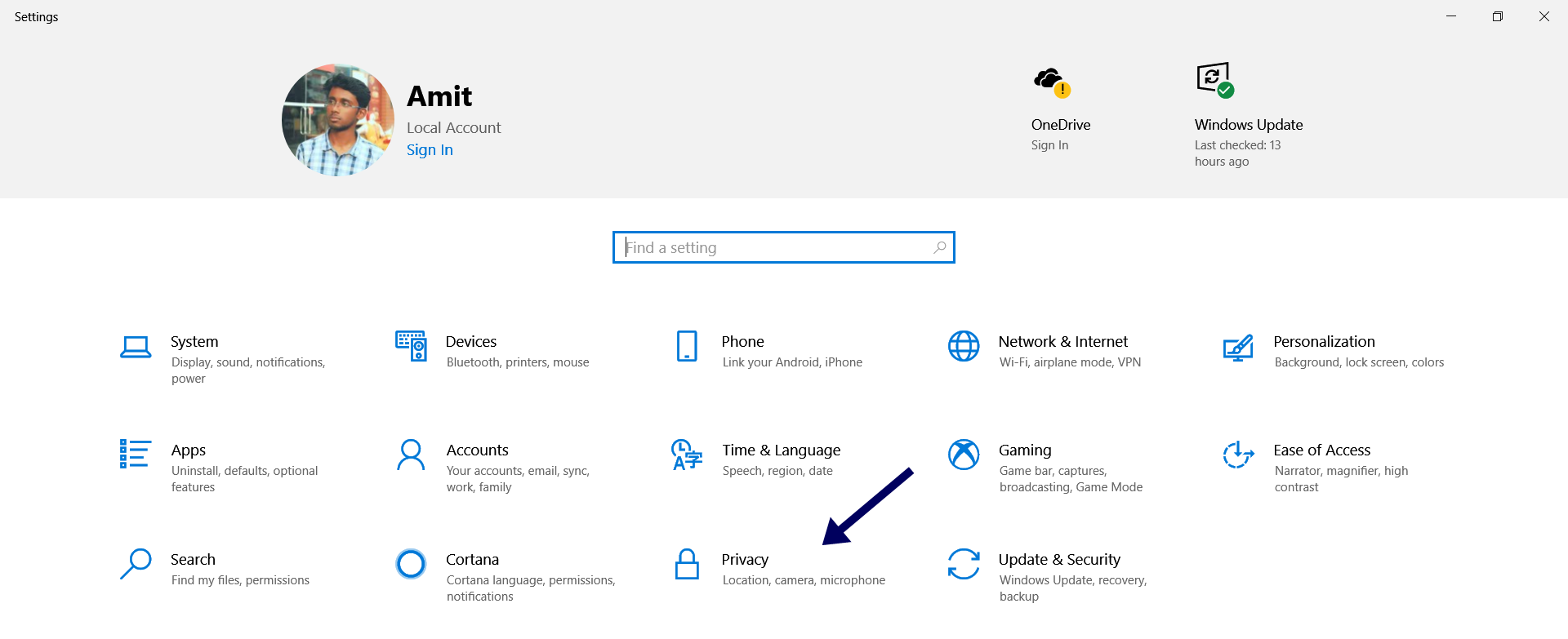Click Amit's profile picture
Viewport: 1568px width, 639px height.
(x=338, y=120)
